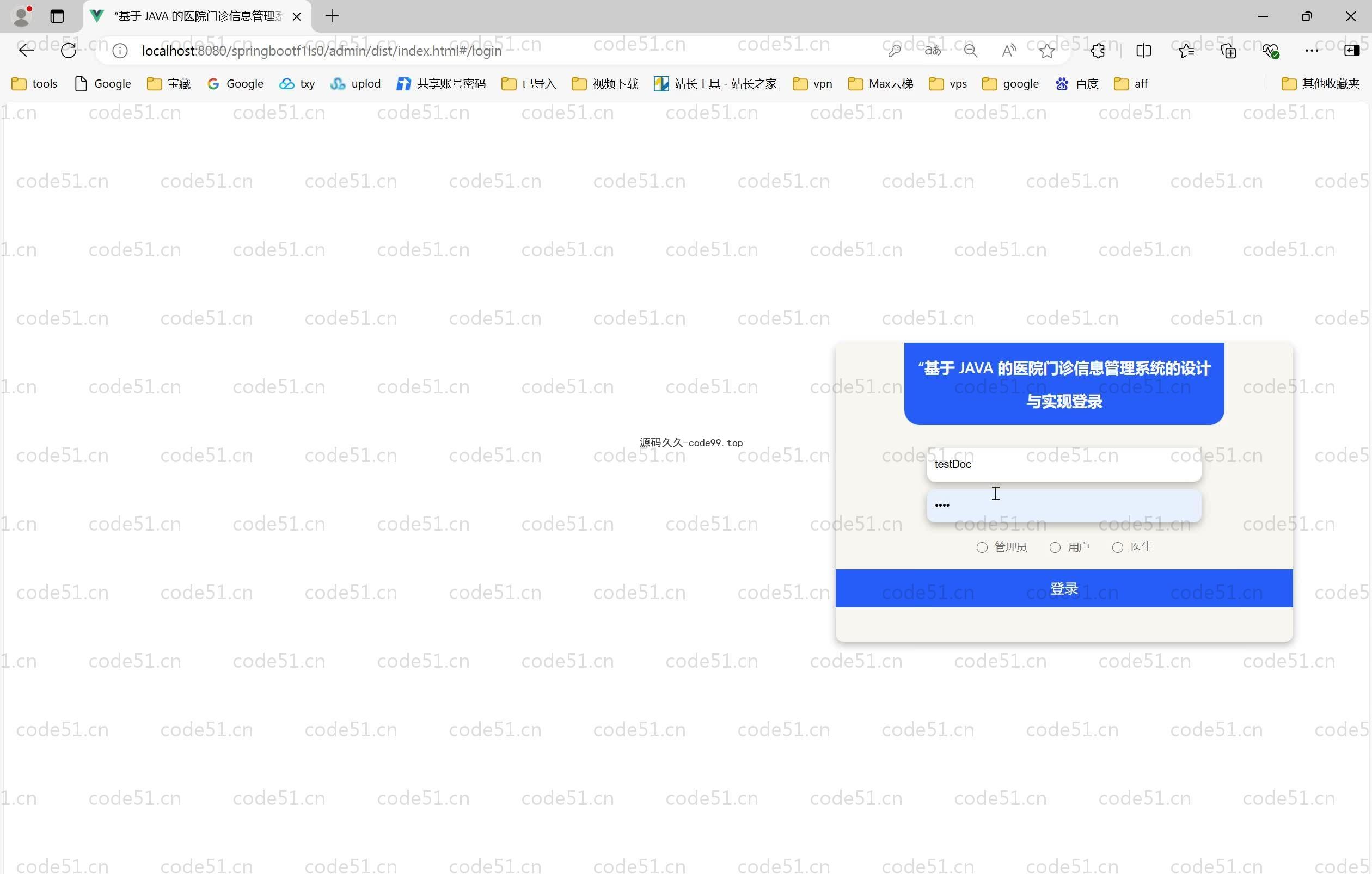Viewport: 1372px width, 874px height.
Task: Restore down the browser window
Action: [x=1307, y=16]
